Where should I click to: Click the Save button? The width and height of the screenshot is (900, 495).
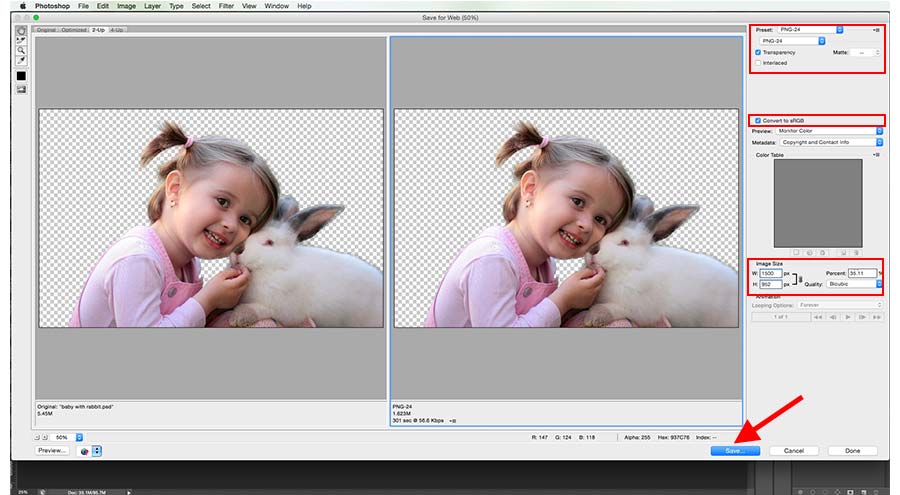click(x=735, y=451)
